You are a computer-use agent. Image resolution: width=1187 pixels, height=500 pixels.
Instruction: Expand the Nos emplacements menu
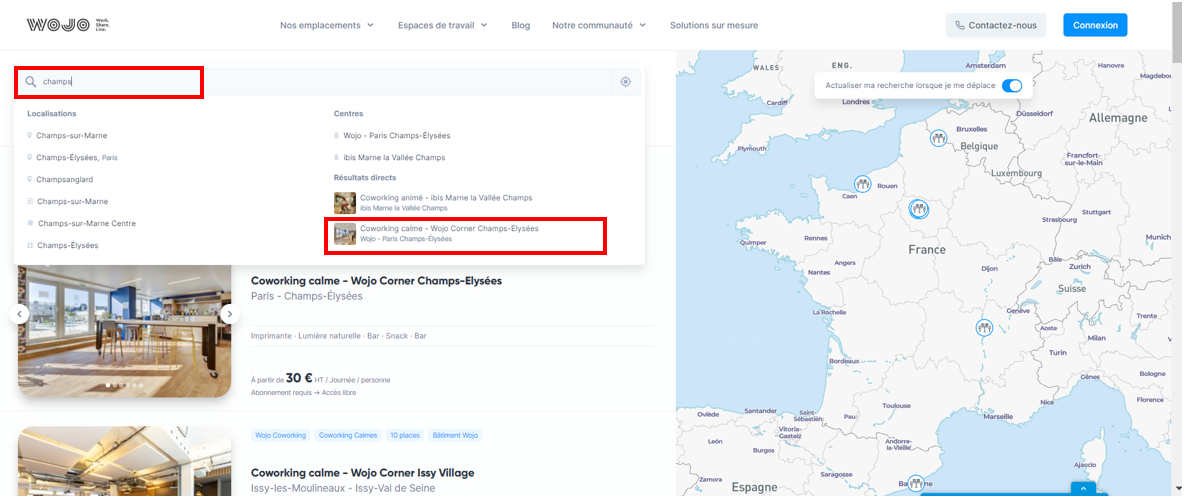[x=327, y=25]
